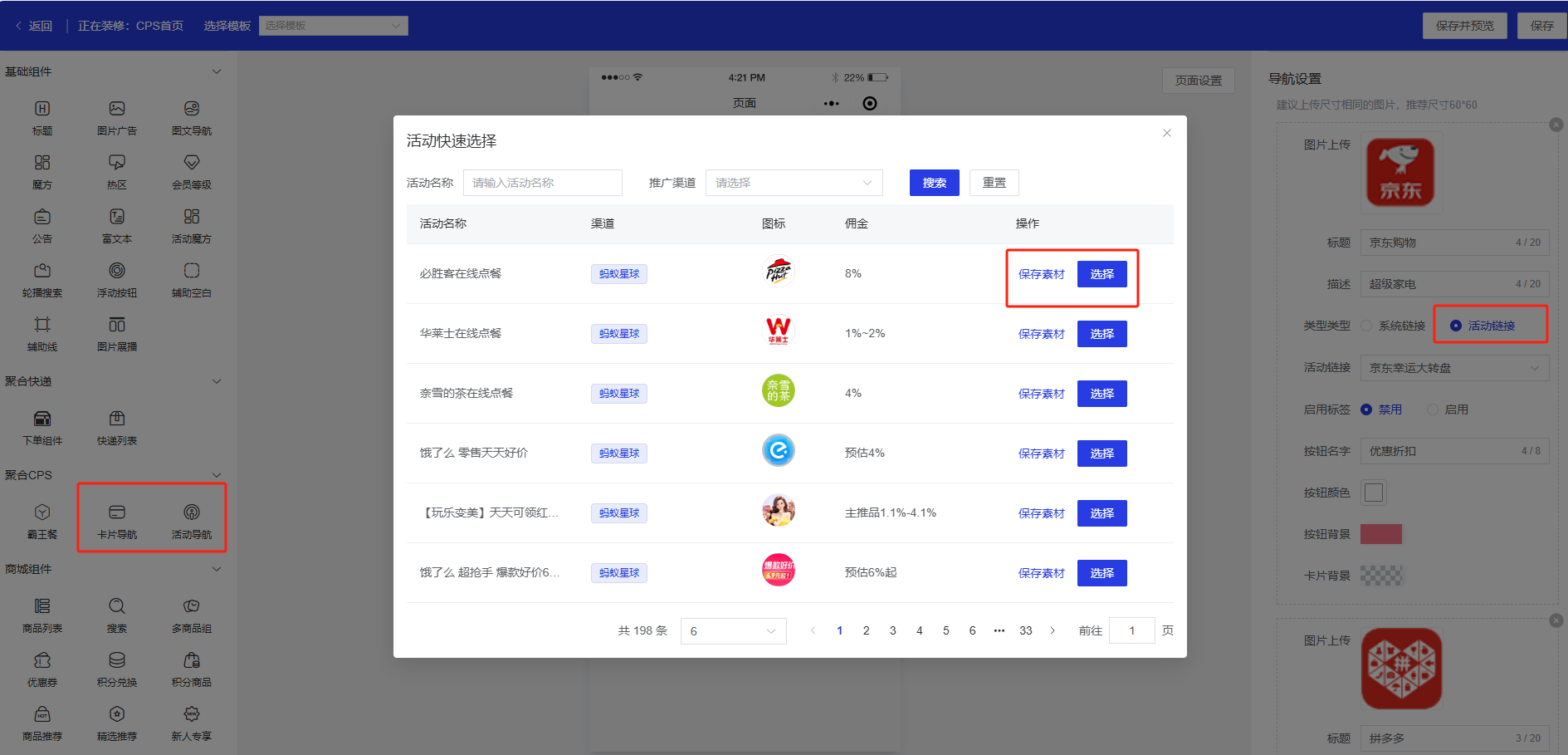Select the 活动链接 radio button
This screenshot has height=755, width=1568.
(1456, 326)
